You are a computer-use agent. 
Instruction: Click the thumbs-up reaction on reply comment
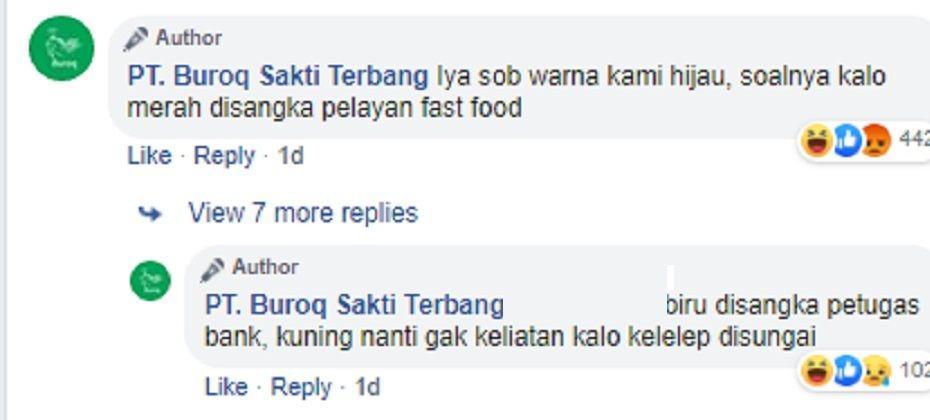click(847, 371)
